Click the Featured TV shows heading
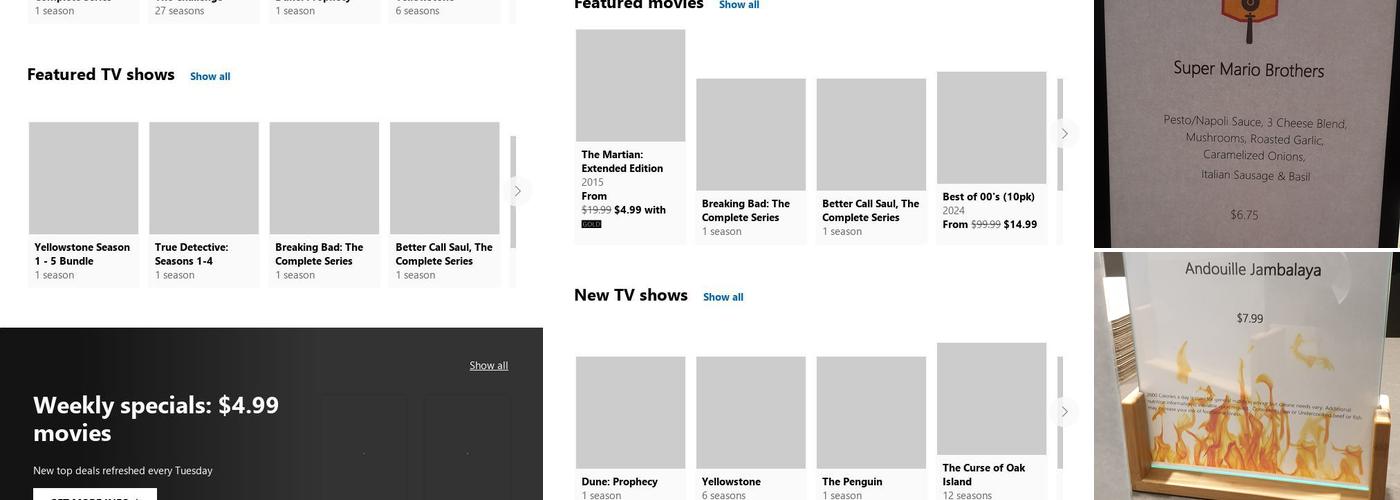The image size is (1400, 500). click(101, 74)
